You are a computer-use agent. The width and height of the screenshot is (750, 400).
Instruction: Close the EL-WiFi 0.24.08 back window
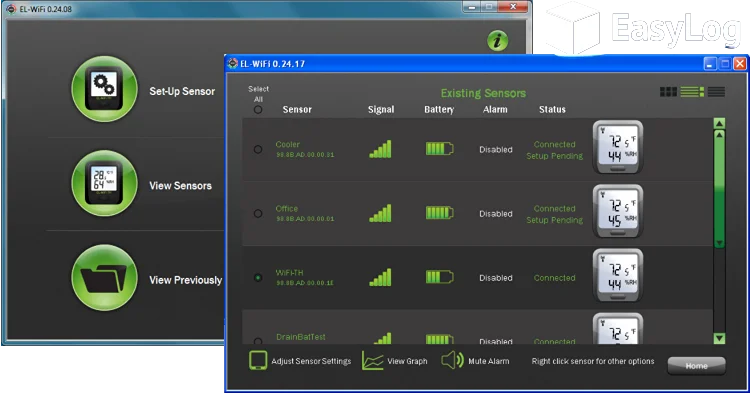point(513,7)
